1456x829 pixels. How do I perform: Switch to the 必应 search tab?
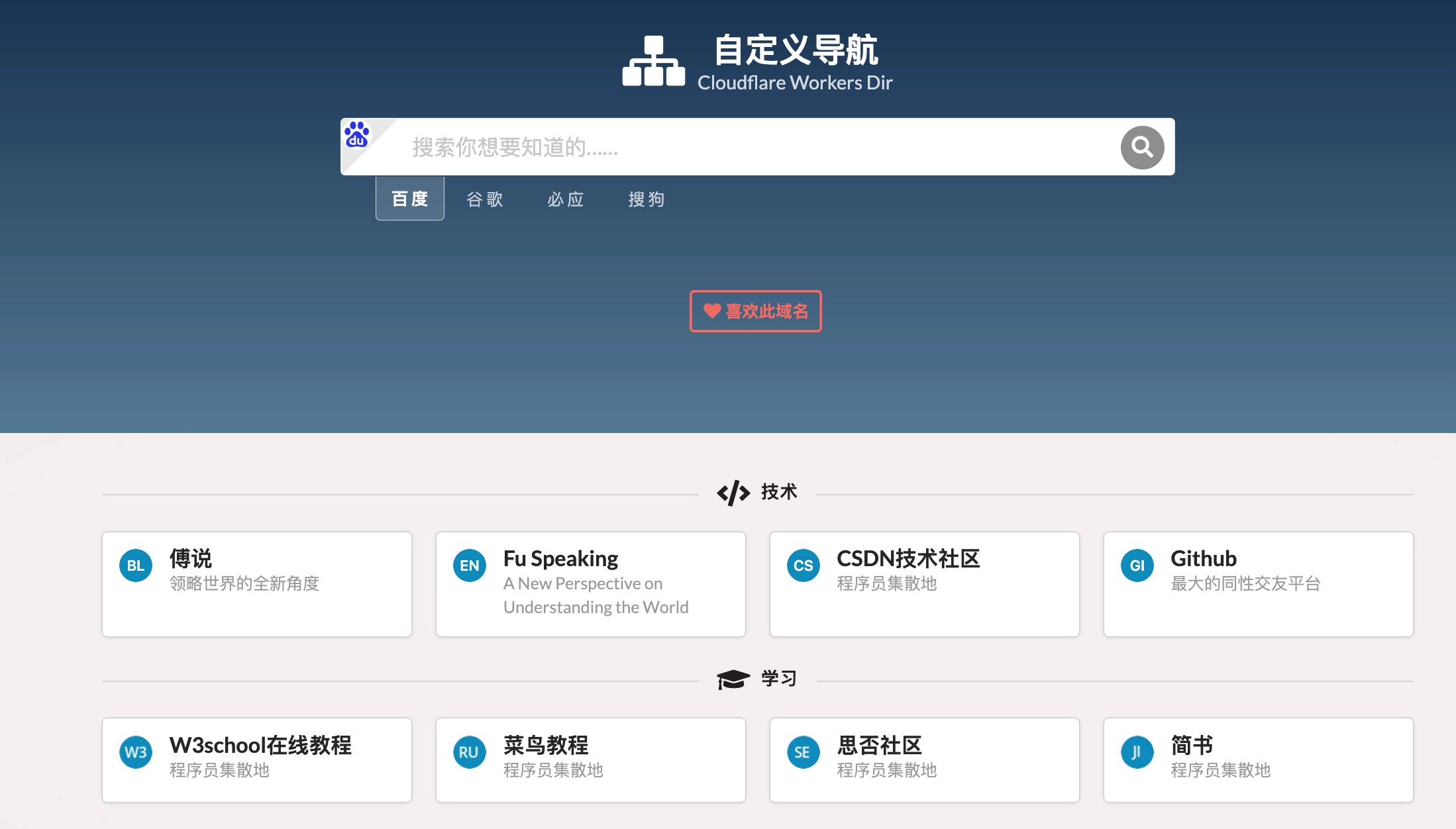(x=566, y=199)
